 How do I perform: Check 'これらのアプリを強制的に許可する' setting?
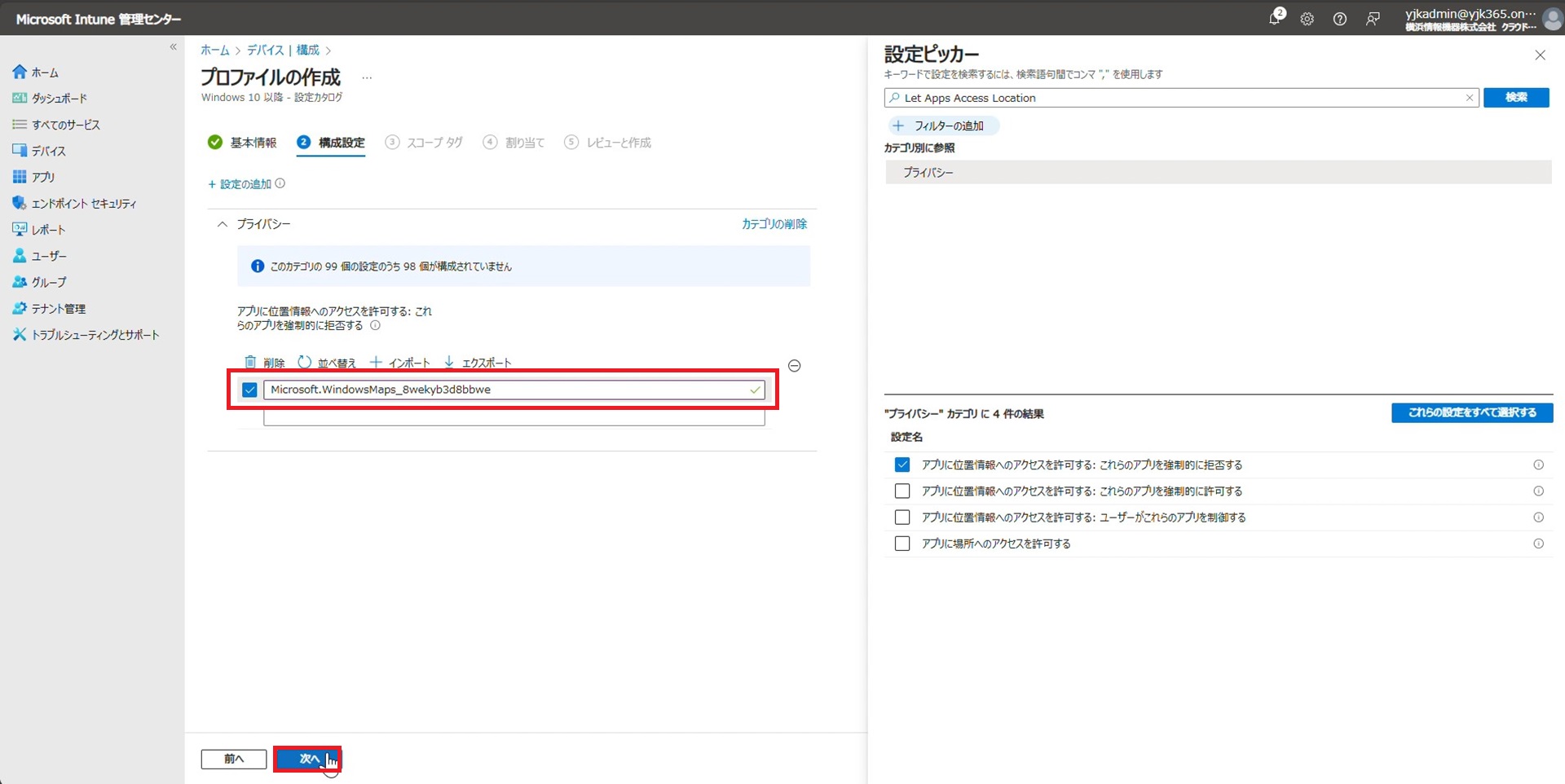coord(902,491)
